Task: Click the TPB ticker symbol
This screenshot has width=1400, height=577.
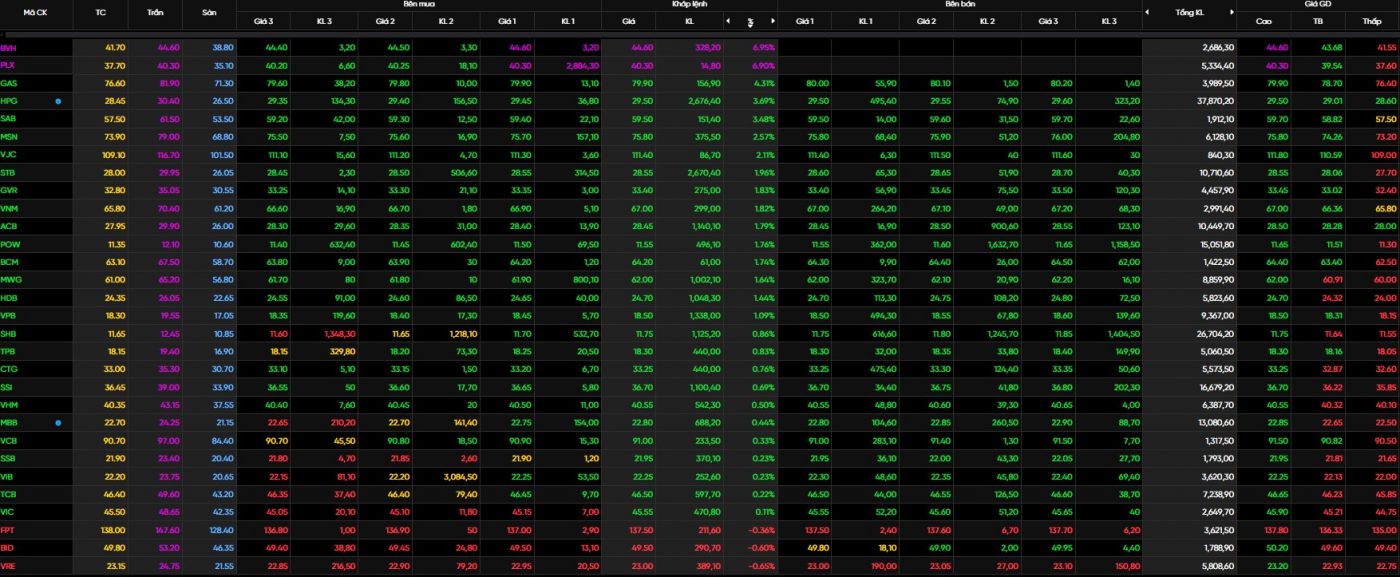Action: [8, 351]
